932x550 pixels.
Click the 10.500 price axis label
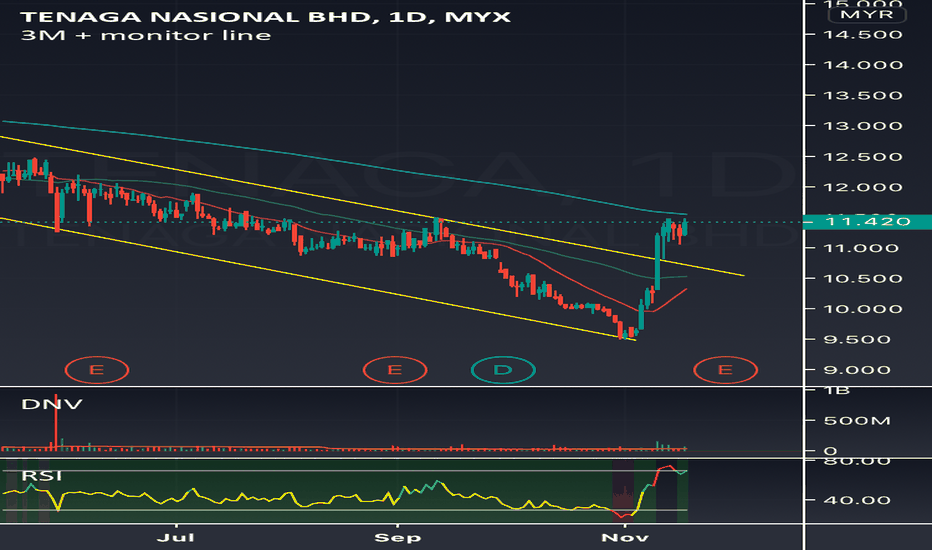862,279
